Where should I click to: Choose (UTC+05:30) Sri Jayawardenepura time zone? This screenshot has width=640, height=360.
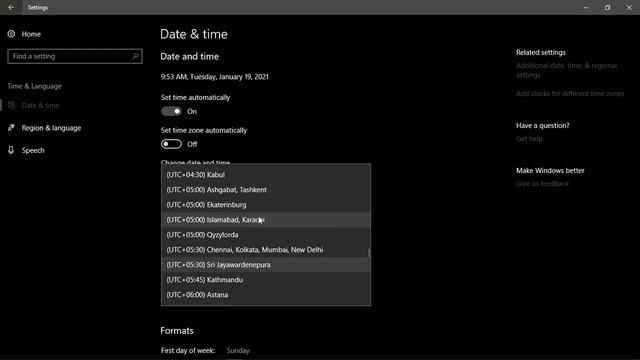pyautogui.click(x=266, y=265)
